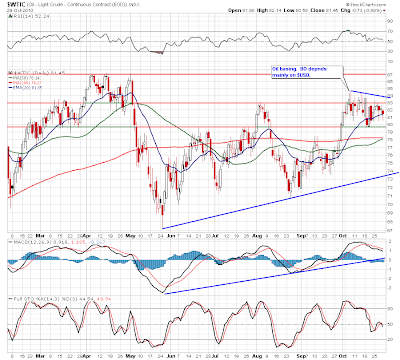400x360 pixels.
Task: Click Apr on the axis below price chart
Action: click(87, 235)
